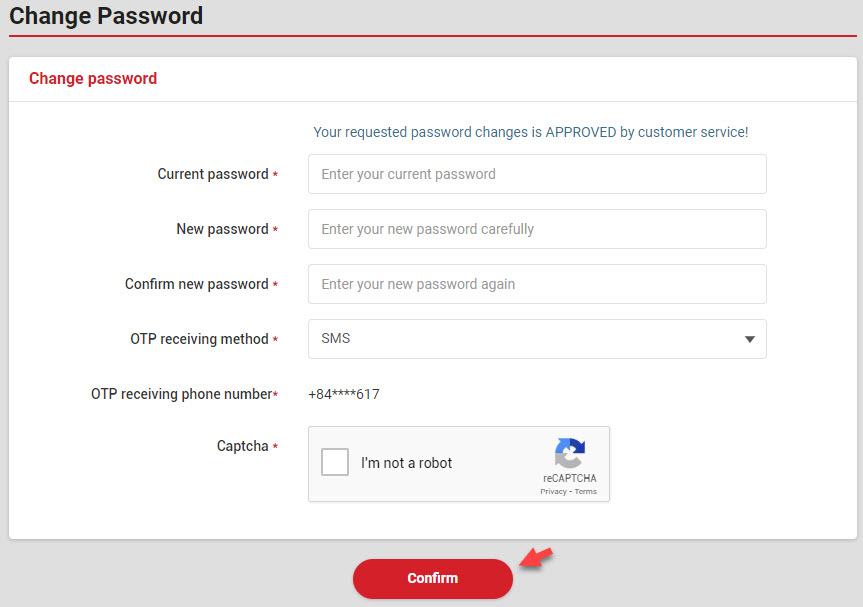
Task: Click the new password input box
Action: [x=537, y=228]
